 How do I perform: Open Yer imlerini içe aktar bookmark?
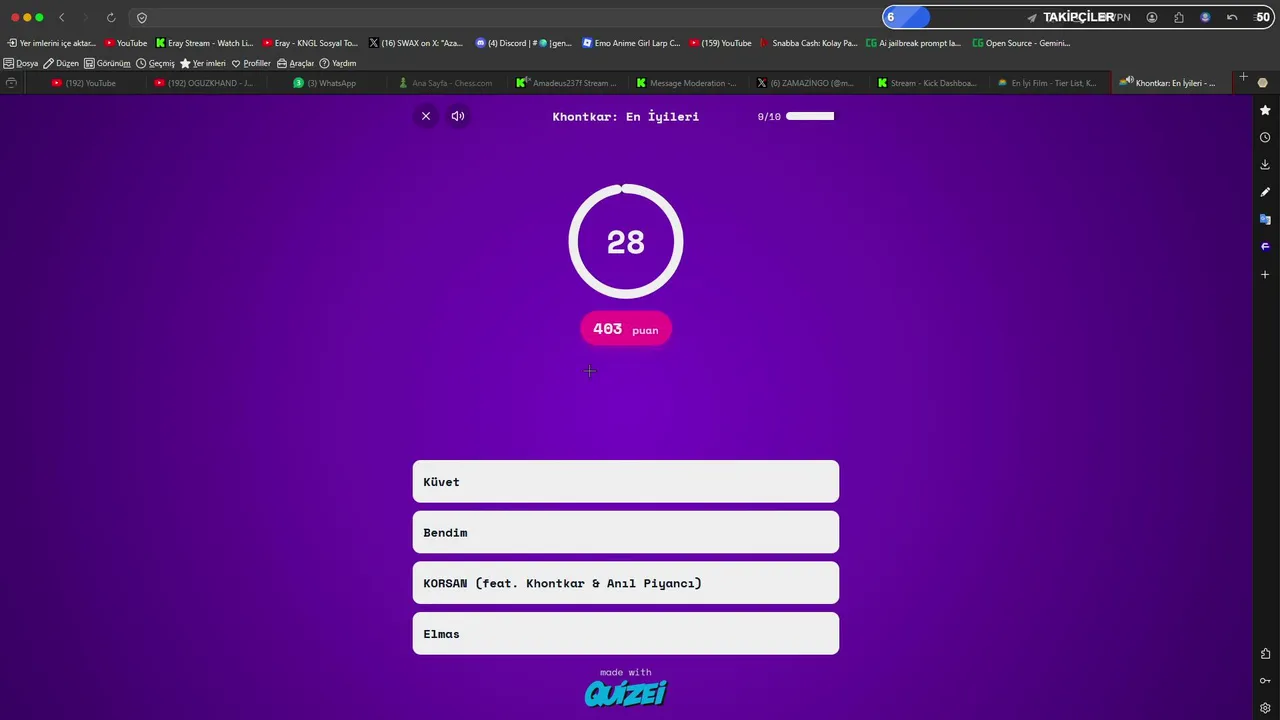coord(52,43)
